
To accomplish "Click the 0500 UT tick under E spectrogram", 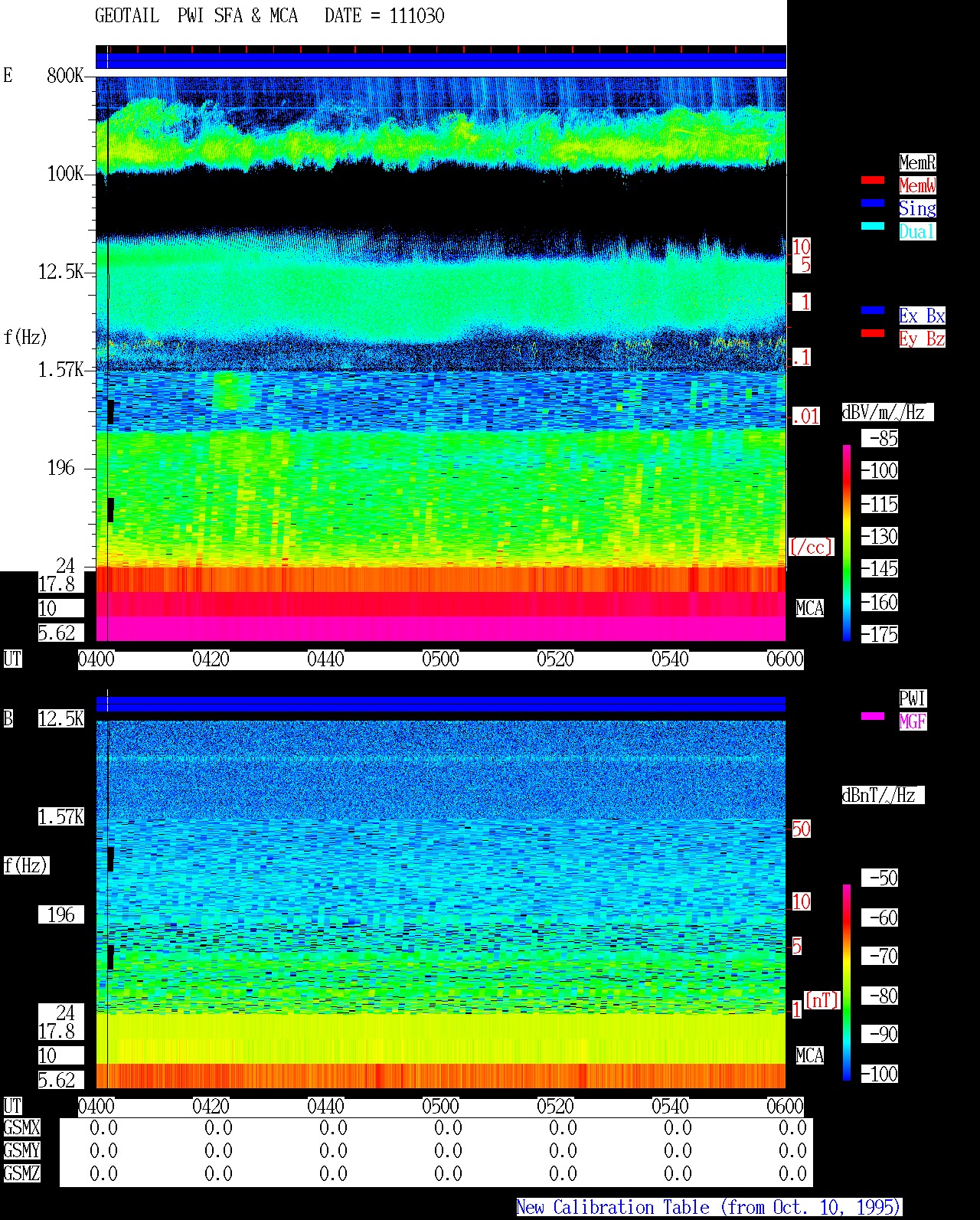I will click(x=441, y=659).
